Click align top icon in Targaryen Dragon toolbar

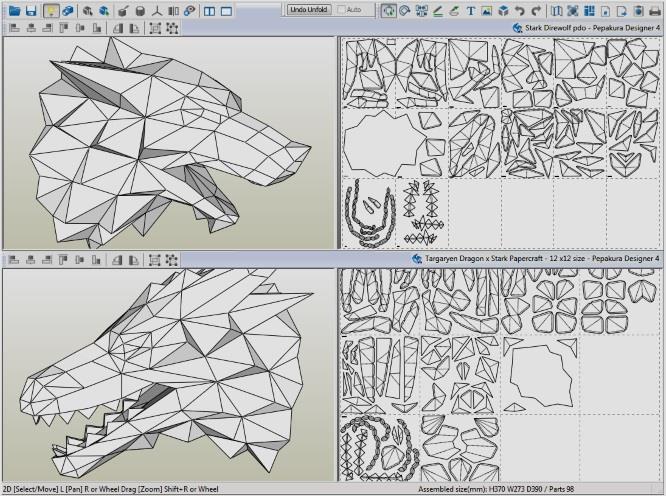click(63, 259)
